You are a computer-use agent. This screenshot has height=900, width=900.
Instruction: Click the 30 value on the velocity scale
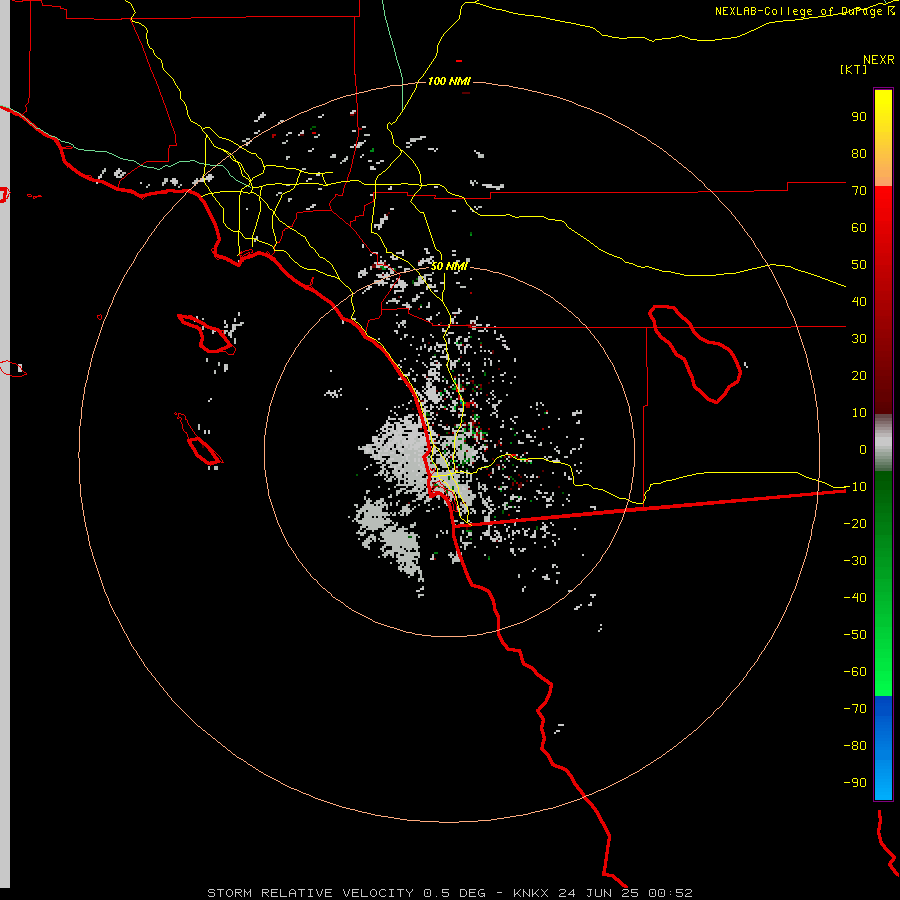pos(859,339)
